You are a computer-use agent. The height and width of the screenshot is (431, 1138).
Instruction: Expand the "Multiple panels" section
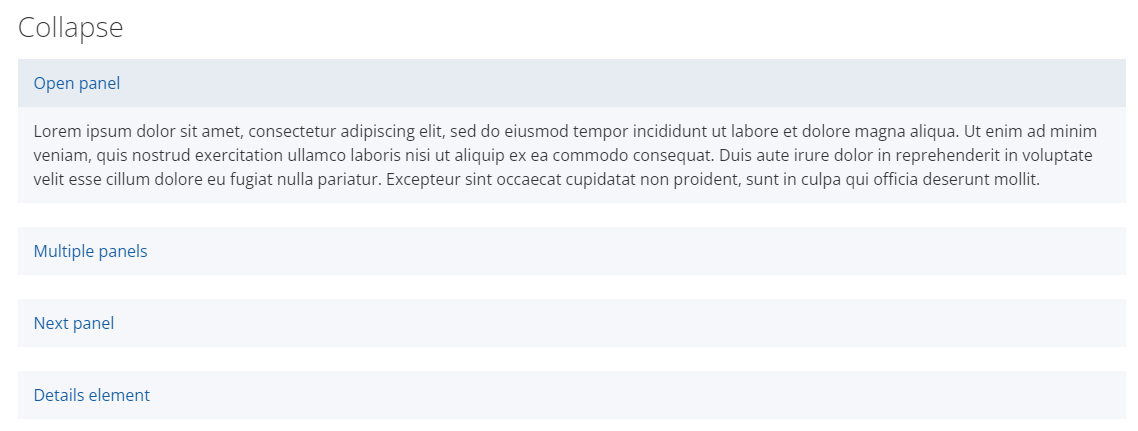90,251
